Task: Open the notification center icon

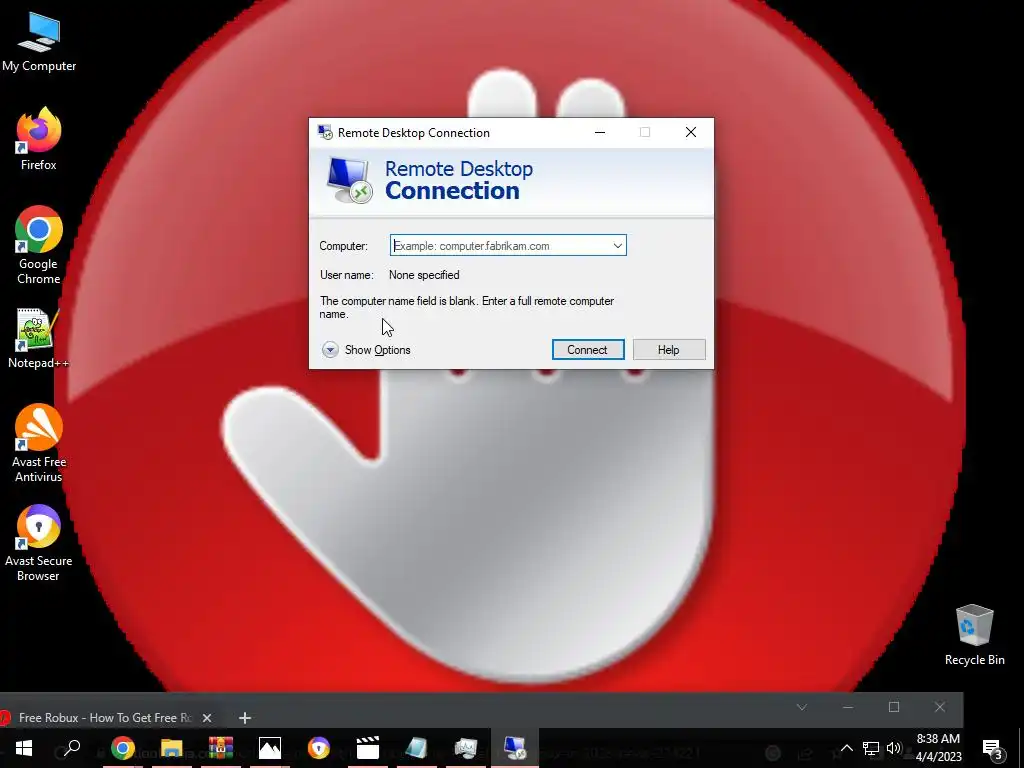Action: 993,750
